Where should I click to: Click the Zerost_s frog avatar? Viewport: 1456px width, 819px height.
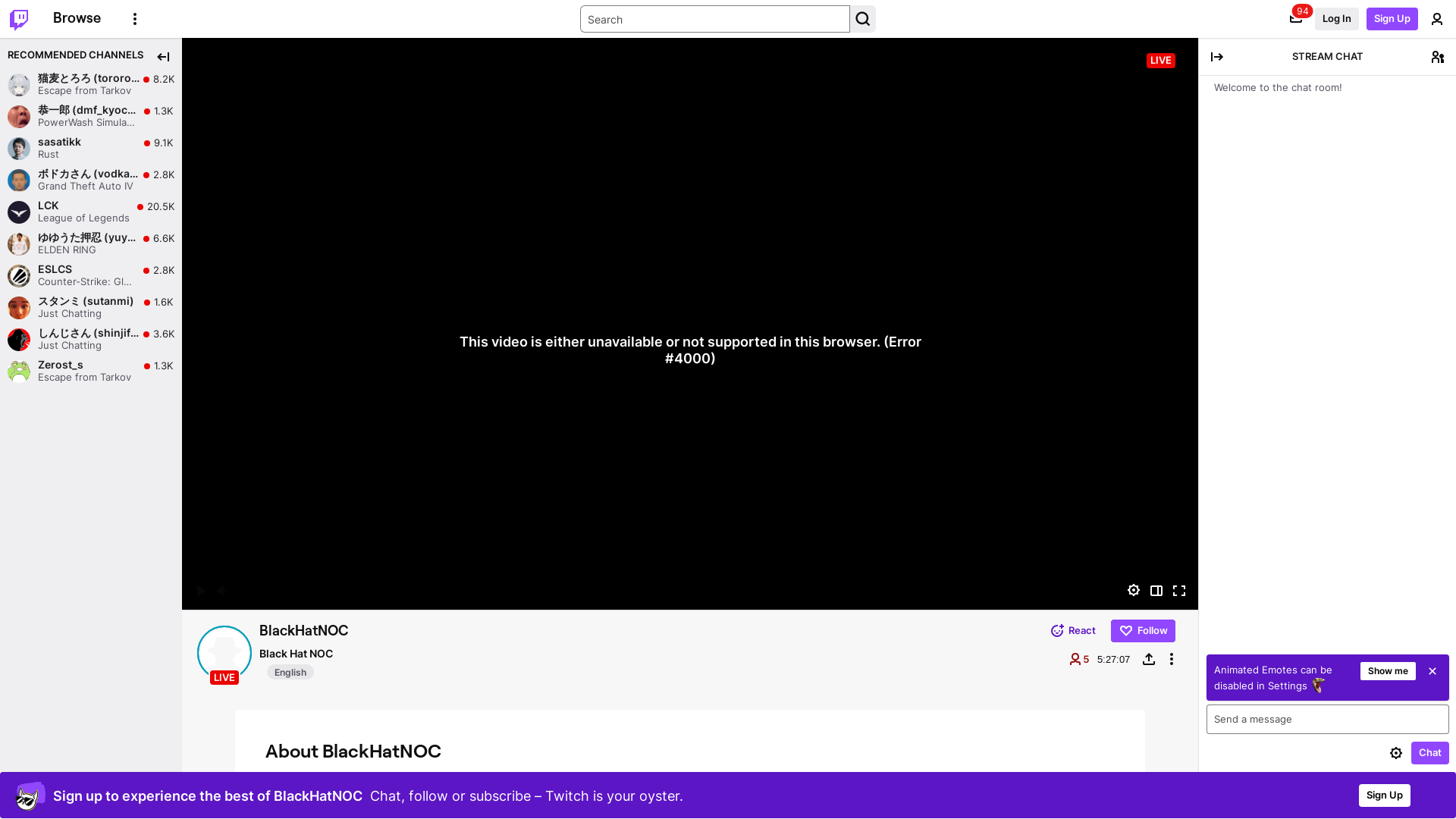coord(19,371)
